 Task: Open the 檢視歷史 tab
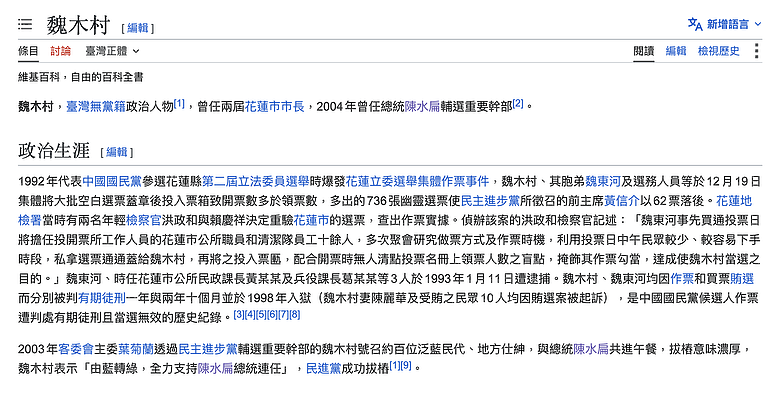(x=719, y=51)
